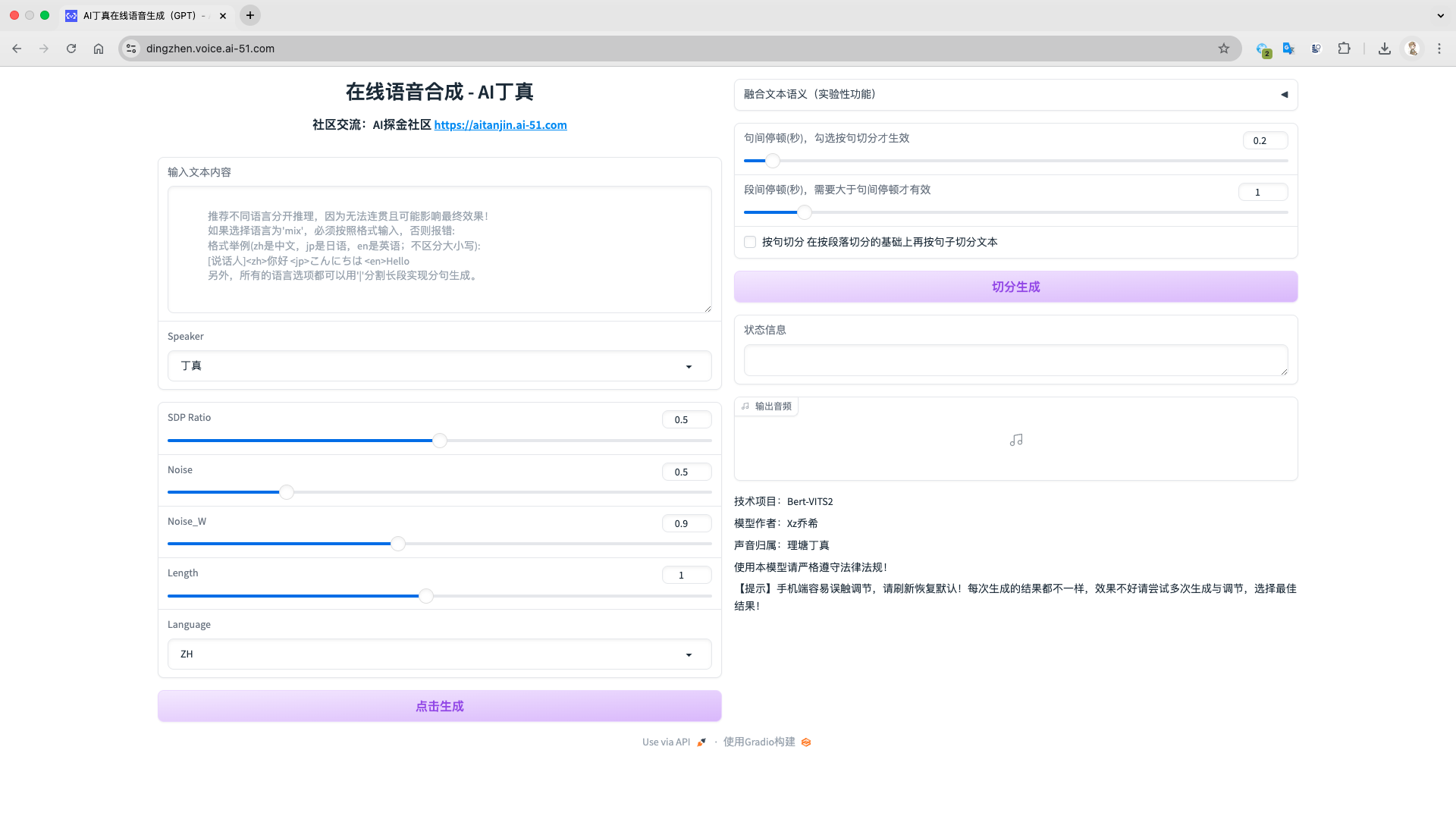Click into the 输入文本内容 text area

coord(439,249)
